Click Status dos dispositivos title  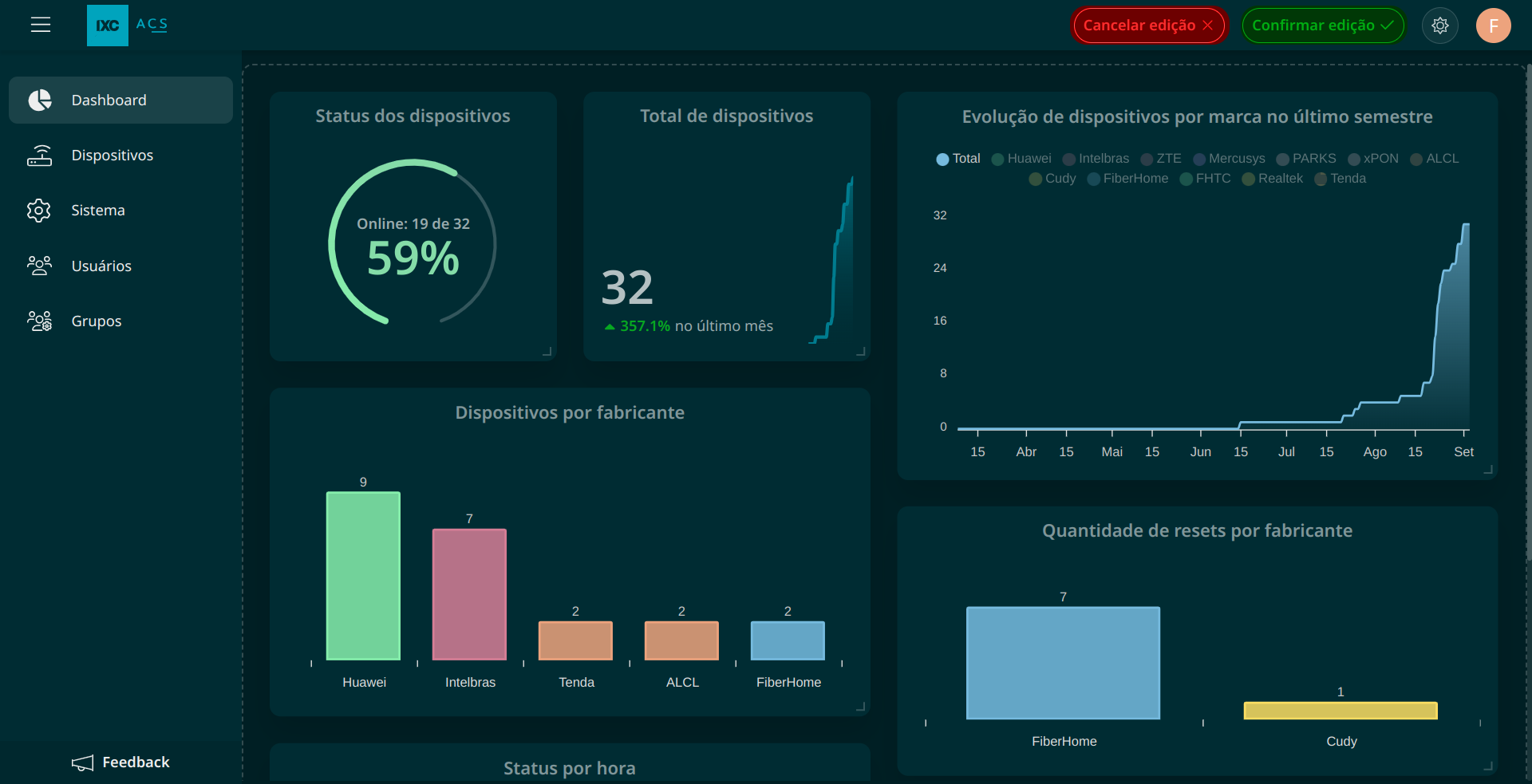(x=413, y=116)
